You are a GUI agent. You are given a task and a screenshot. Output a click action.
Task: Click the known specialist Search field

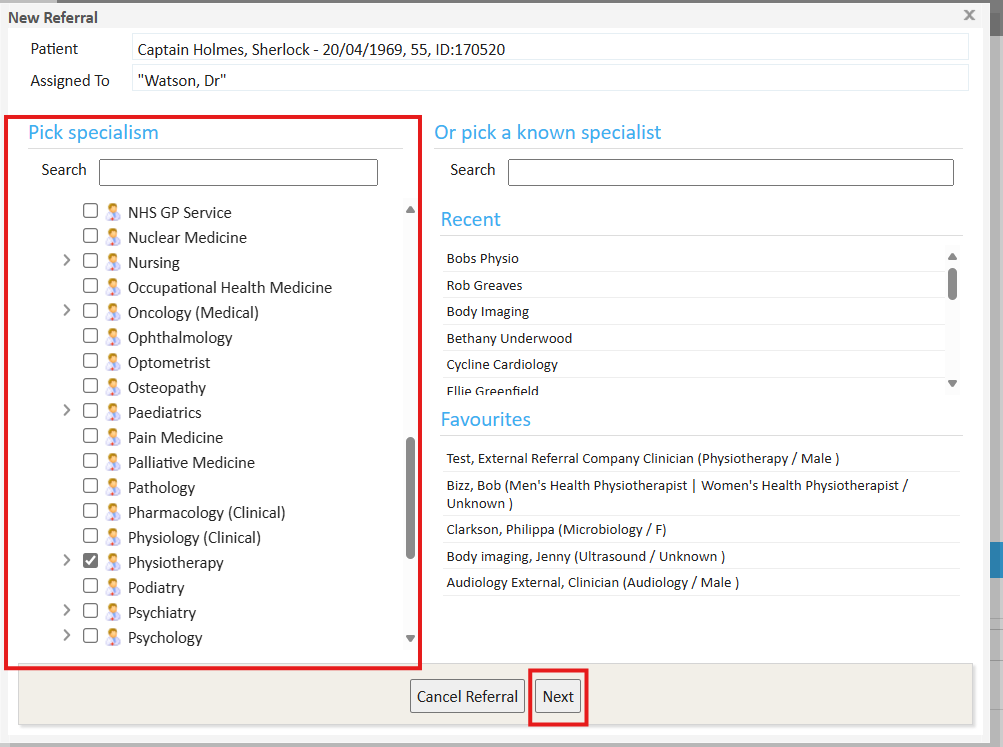730,172
